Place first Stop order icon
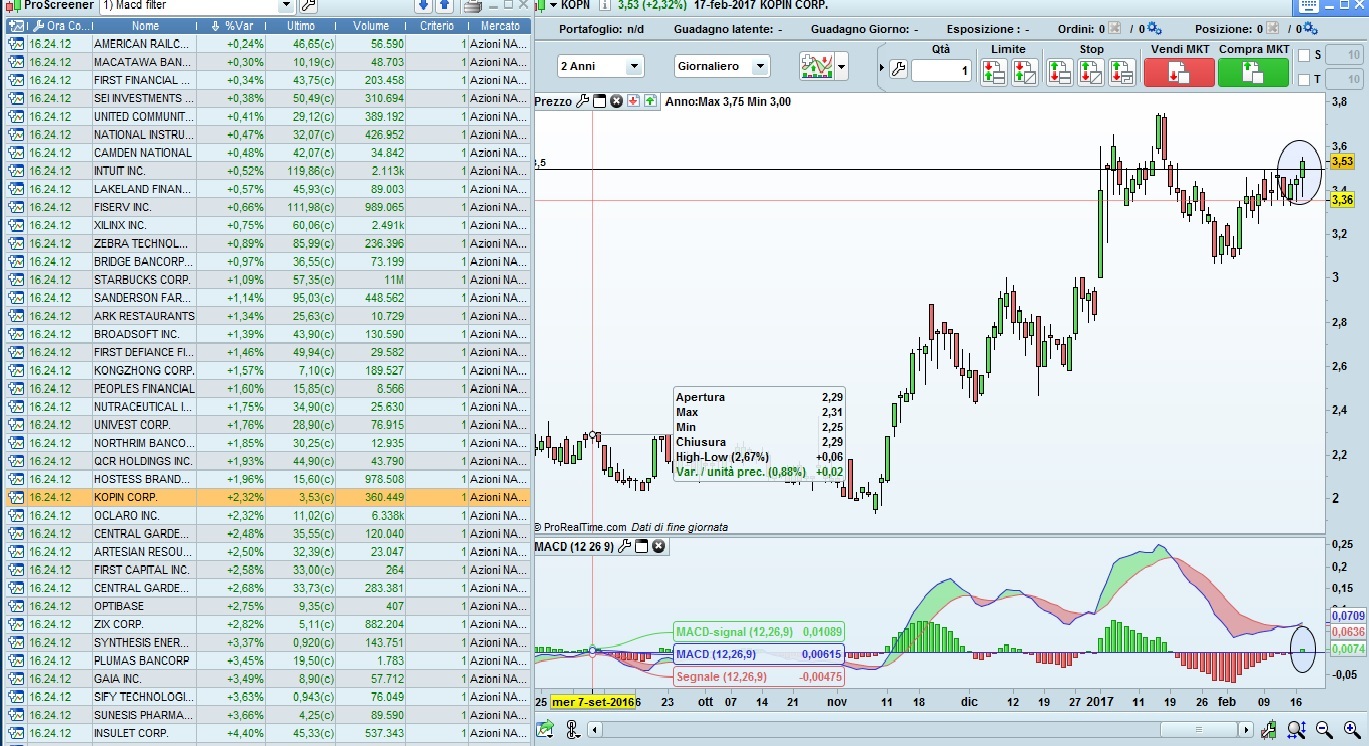The height and width of the screenshot is (746, 1369). click(1060, 71)
